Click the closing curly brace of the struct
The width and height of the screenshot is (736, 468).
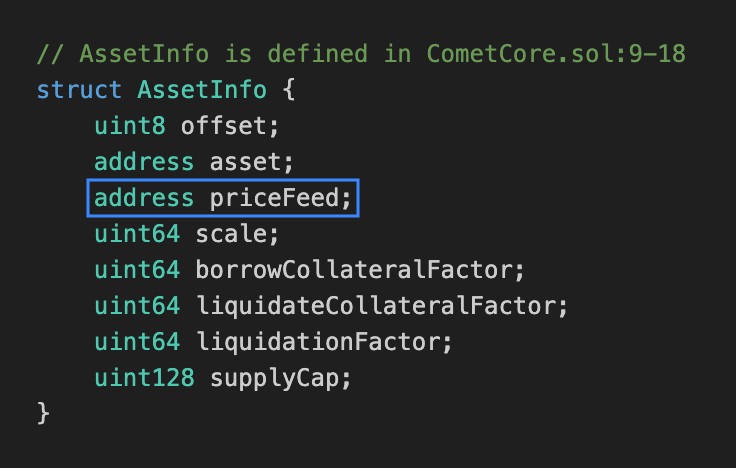tap(42, 413)
